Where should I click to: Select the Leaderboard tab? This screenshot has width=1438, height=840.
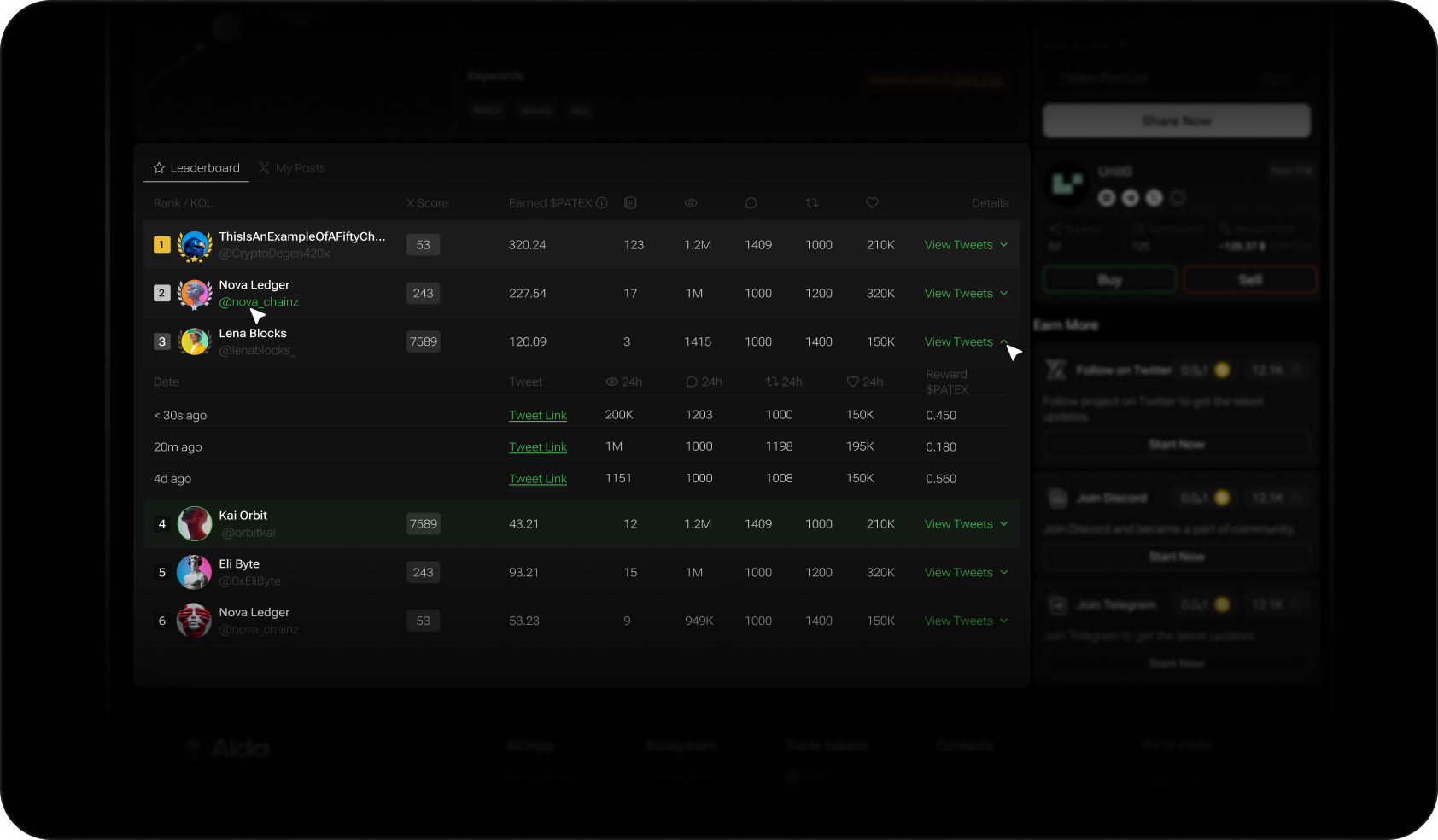[196, 168]
